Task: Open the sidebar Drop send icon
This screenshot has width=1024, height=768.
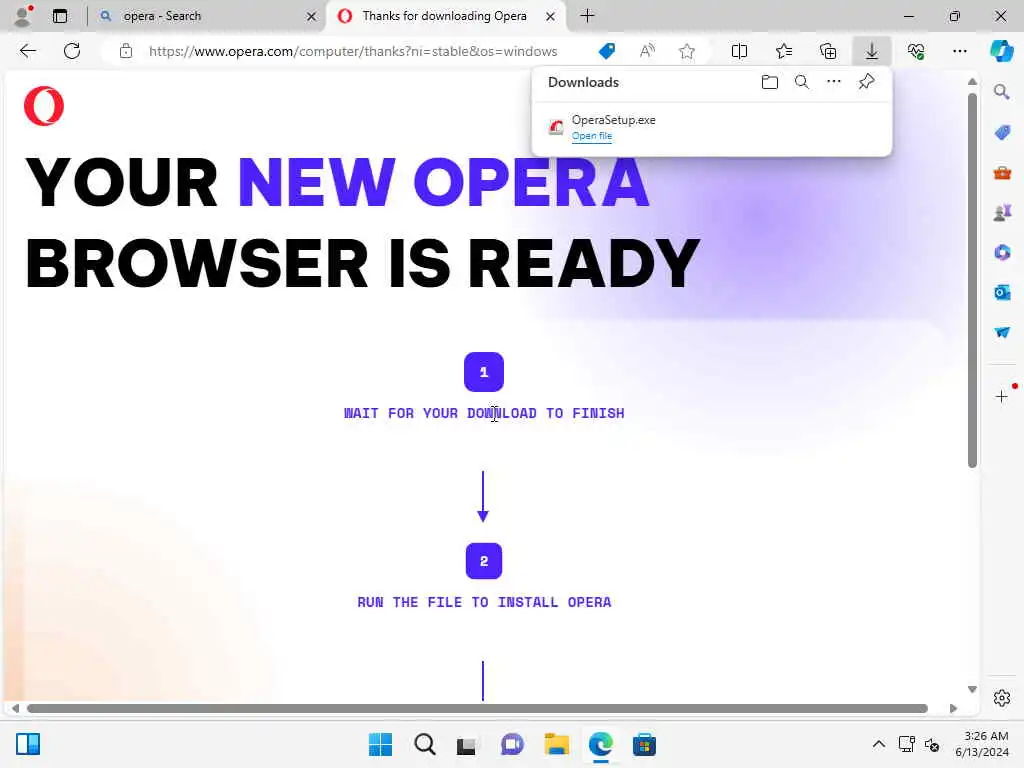Action: click(1002, 332)
